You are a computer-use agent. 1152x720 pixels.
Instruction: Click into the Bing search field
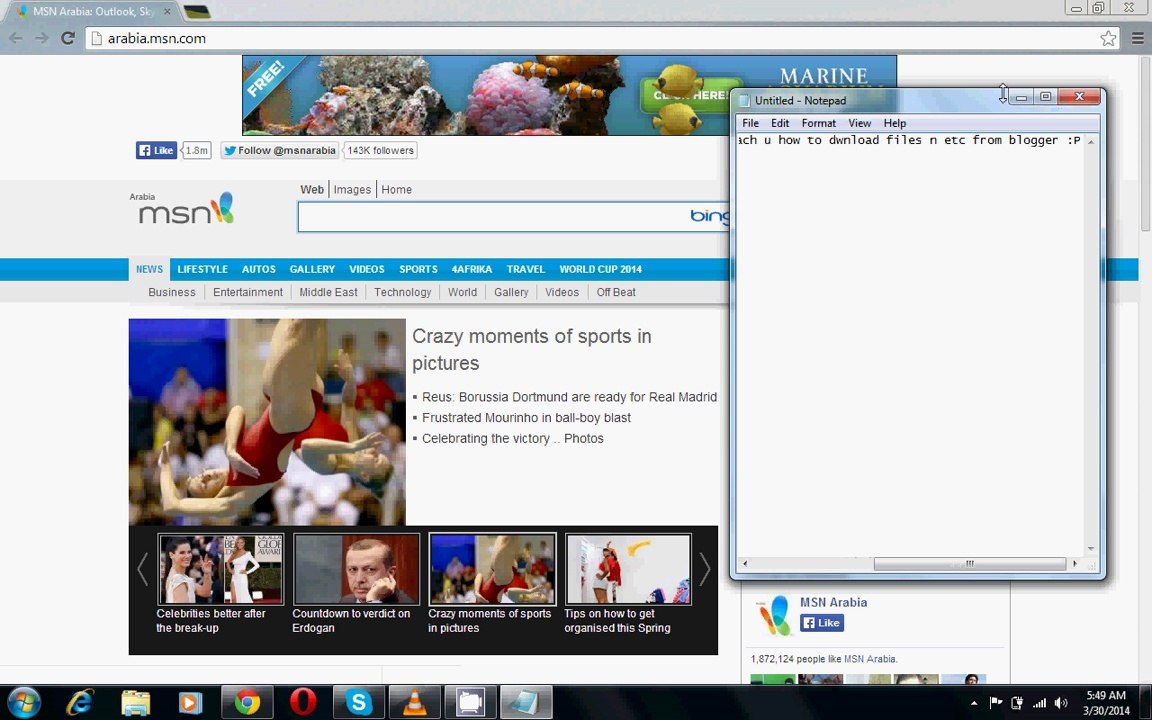(x=490, y=216)
